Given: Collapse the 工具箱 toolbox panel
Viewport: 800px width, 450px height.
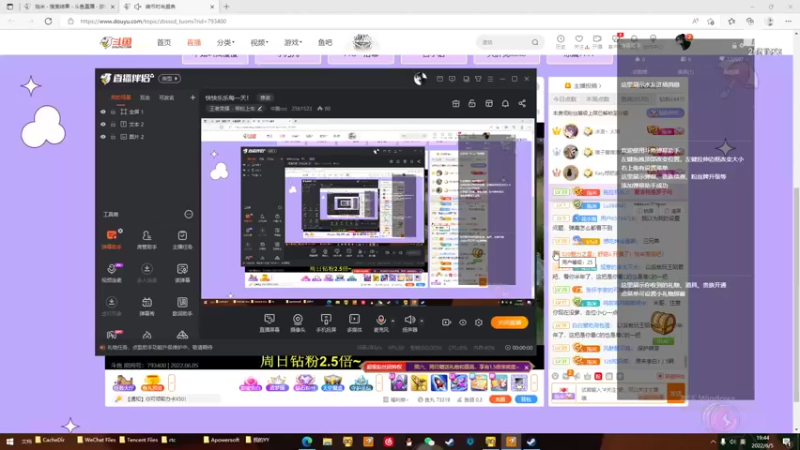Looking at the screenshot, I should tap(189, 214).
